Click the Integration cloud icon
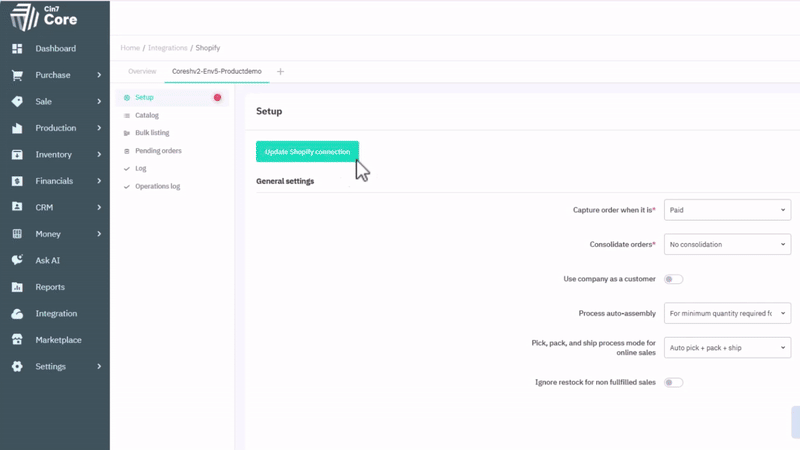Image resolution: width=800 pixels, height=450 pixels. coord(17,314)
